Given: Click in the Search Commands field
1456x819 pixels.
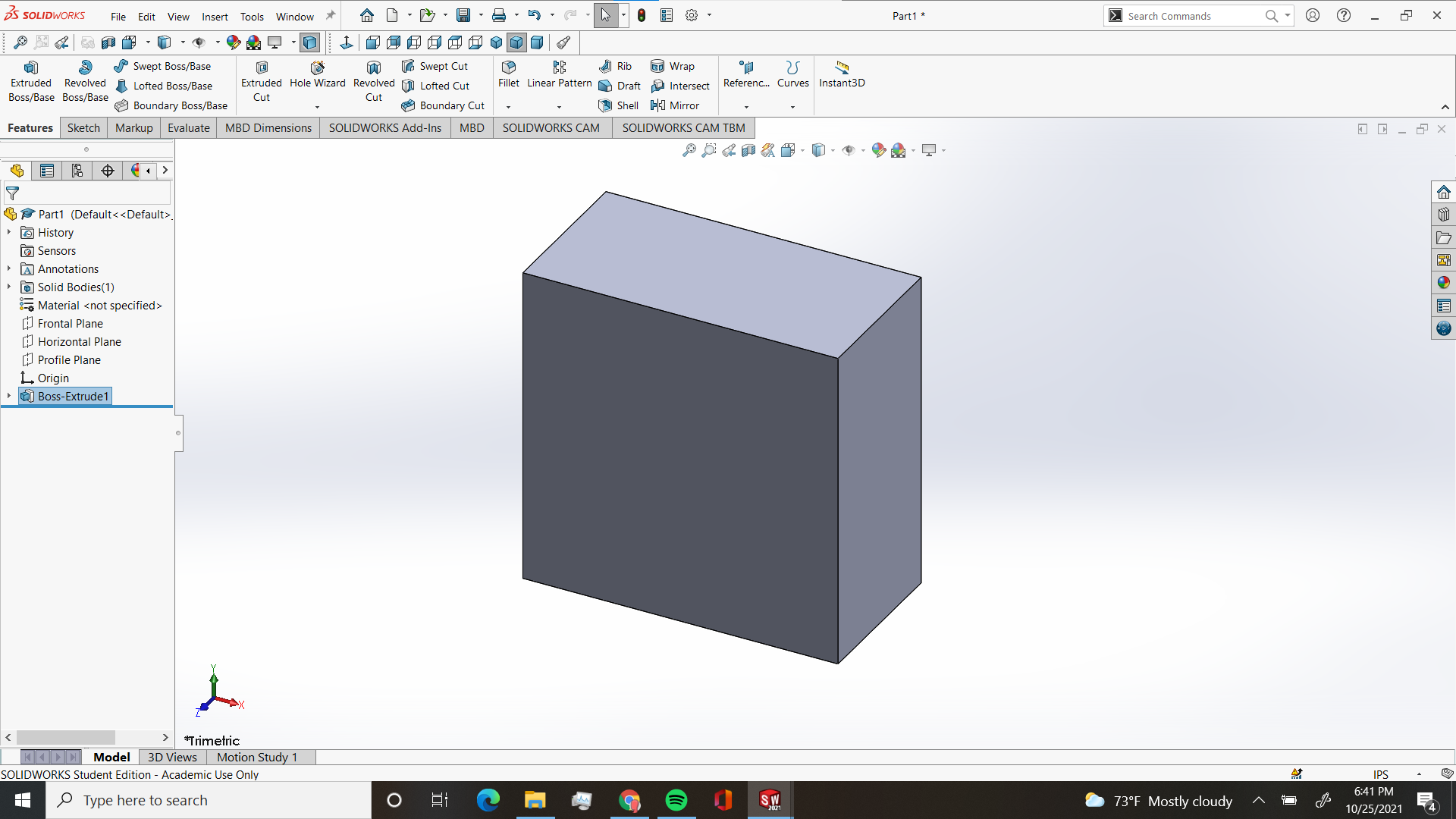Looking at the screenshot, I should pyautogui.click(x=1198, y=15).
